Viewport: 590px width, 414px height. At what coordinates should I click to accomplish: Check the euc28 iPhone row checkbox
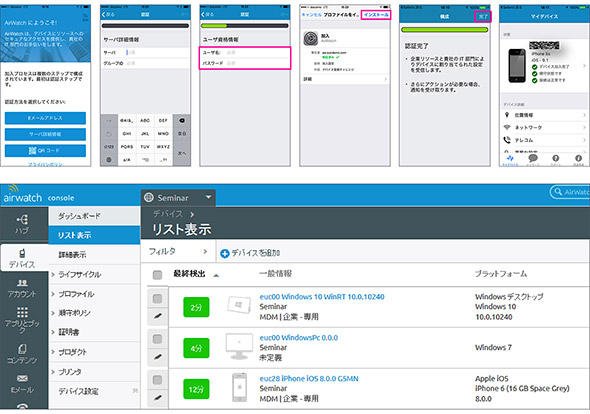click(x=157, y=380)
